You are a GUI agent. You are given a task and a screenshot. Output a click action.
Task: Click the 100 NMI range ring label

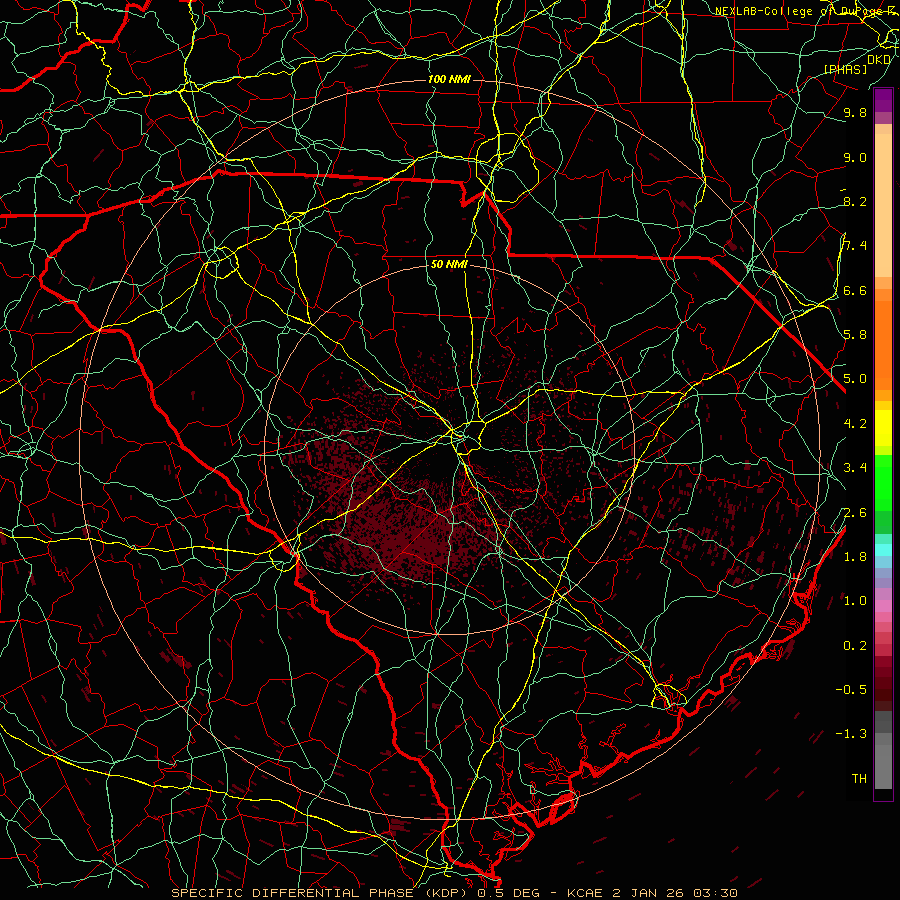click(x=449, y=79)
